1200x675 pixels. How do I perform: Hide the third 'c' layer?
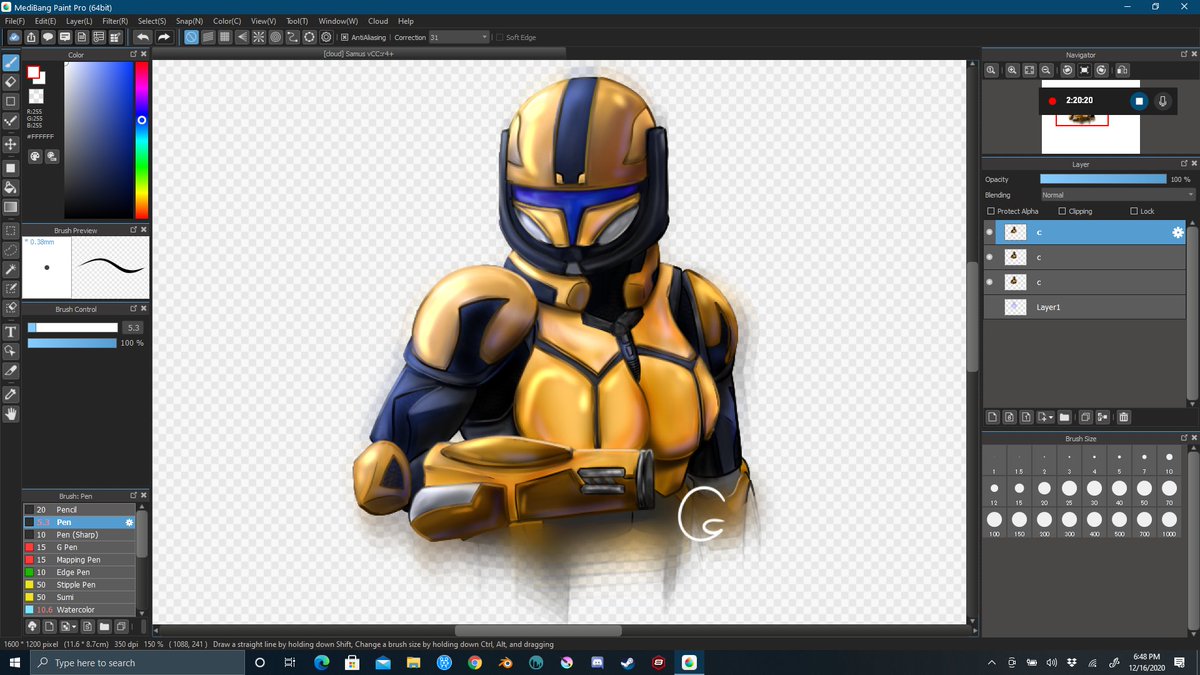click(x=990, y=282)
